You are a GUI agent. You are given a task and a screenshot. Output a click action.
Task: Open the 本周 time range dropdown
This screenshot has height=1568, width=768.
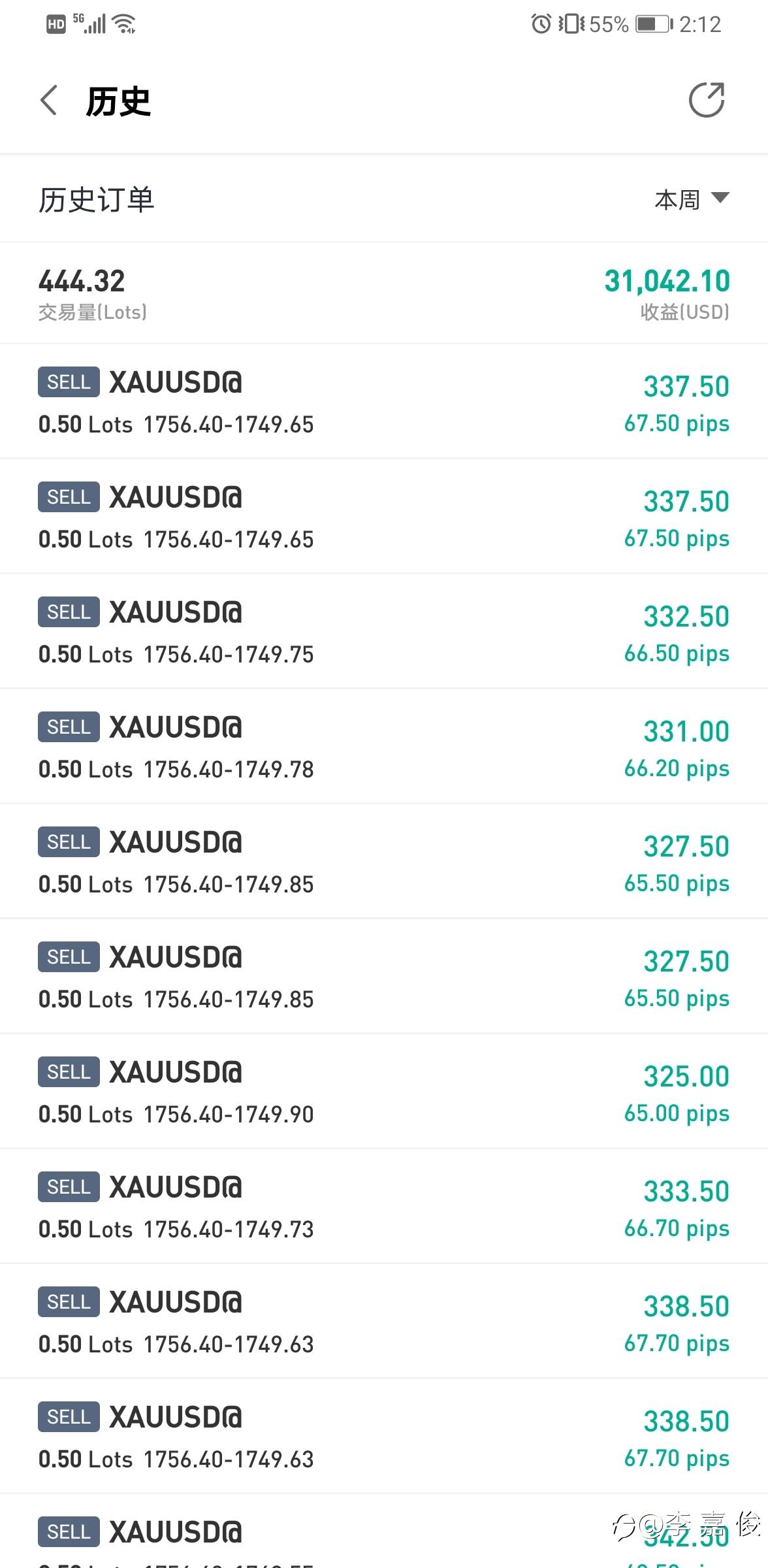[x=678, y=200]
